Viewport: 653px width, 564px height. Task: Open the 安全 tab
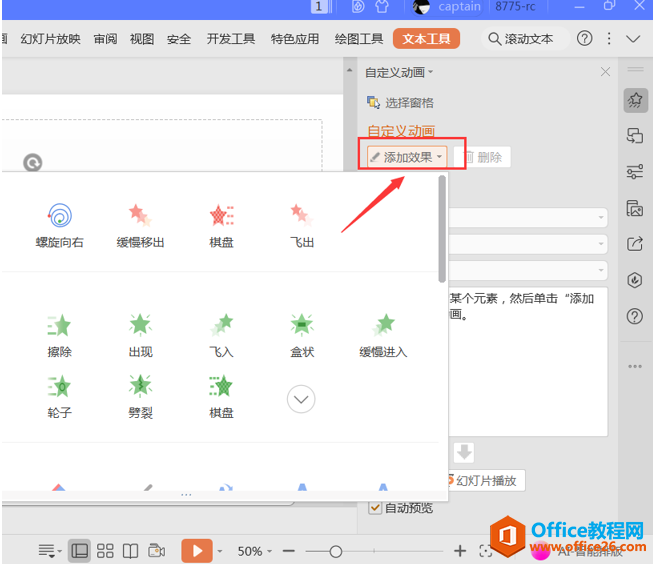[x=179, y=39]
